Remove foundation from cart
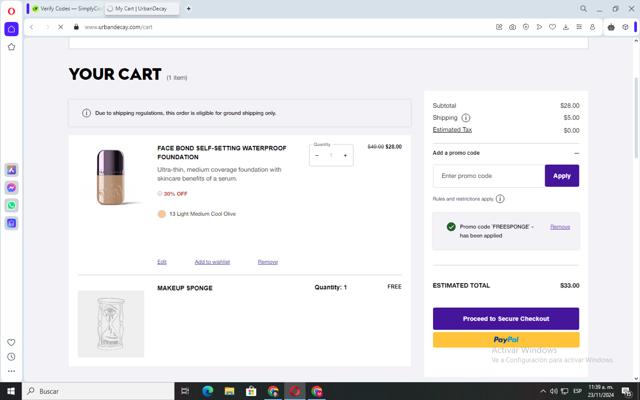The height and width of the screenshot is (400, 640). coord(268,262)
